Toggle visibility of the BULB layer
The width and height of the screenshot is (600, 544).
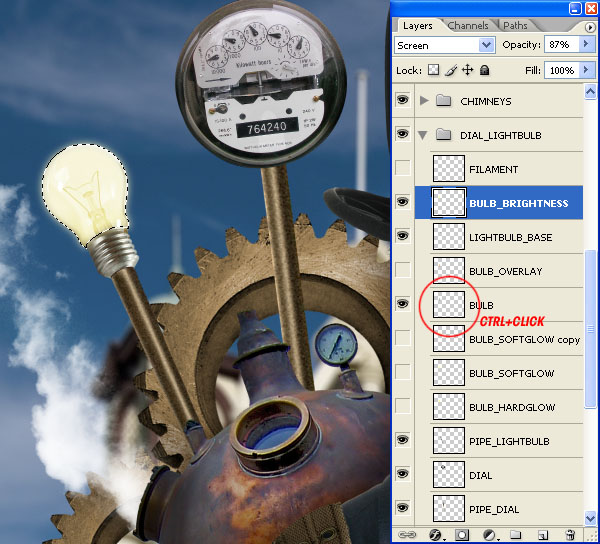[x=403, y=304]
